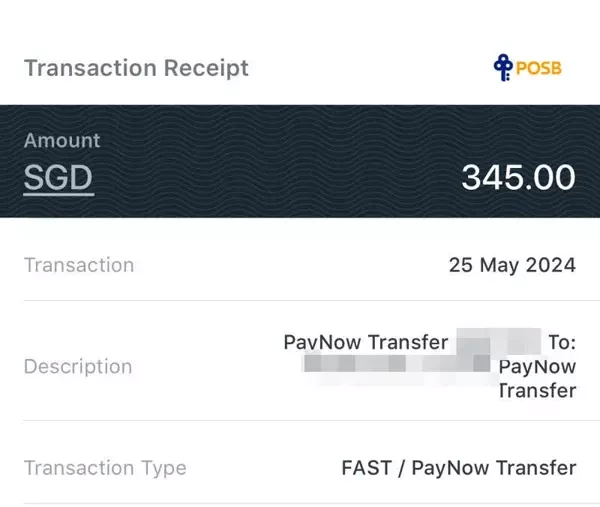
Task: Select the Transaction Receipt heading
Action: pyautogui.click(x=136, y=68)
